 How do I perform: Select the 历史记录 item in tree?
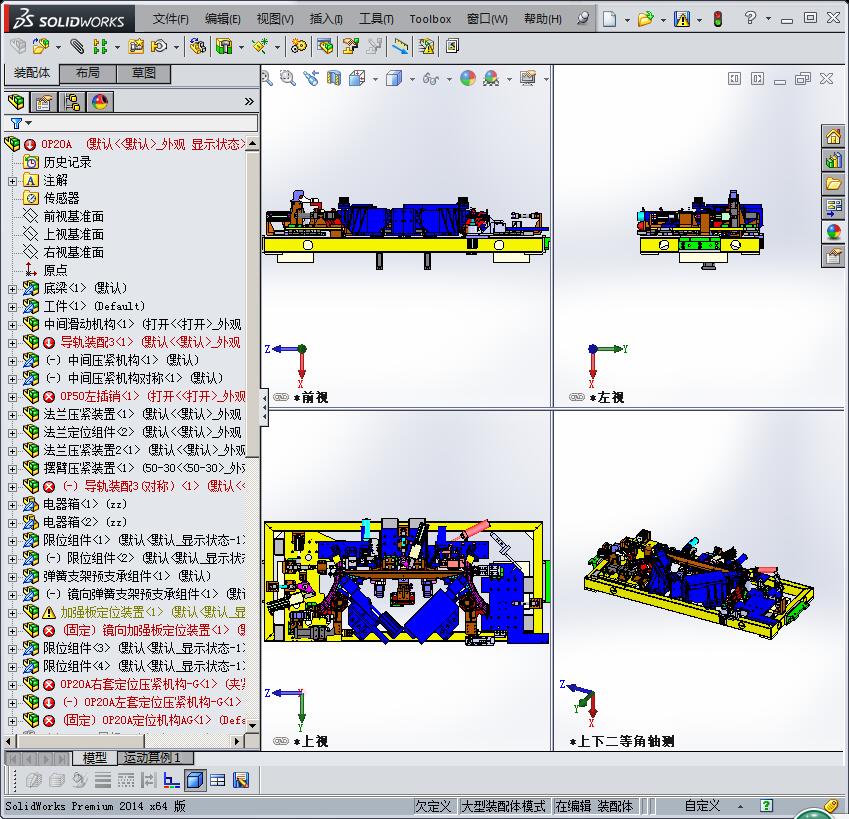[x=67, y=162]
